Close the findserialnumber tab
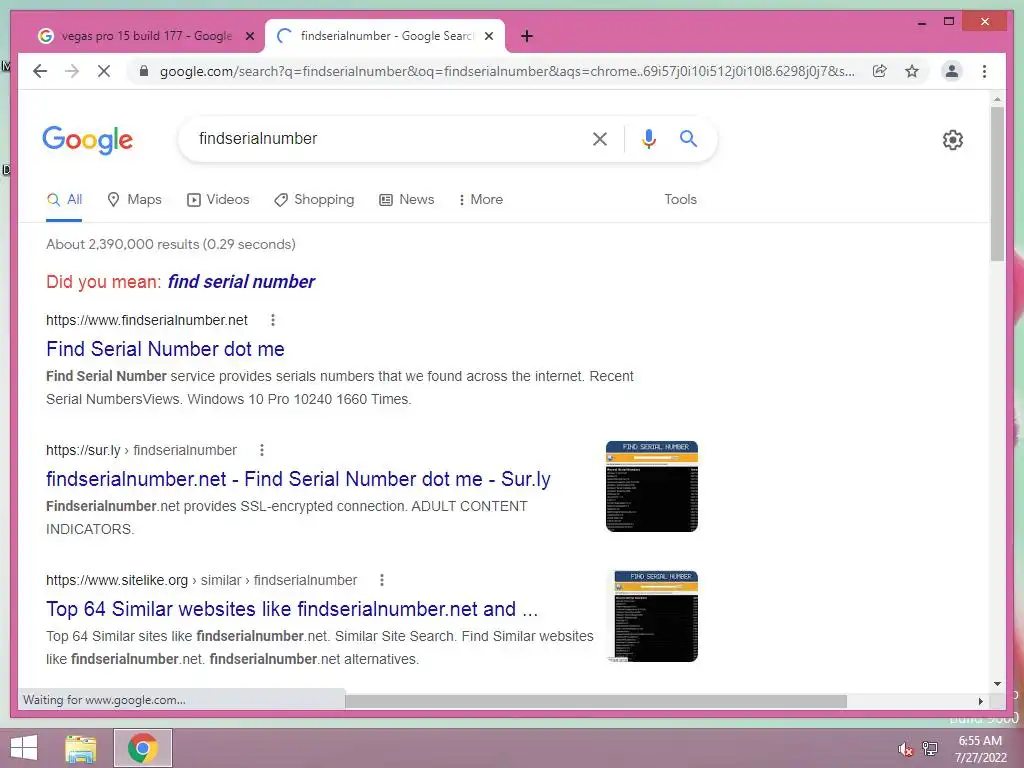Screen dimensions: 1024x768 point(488,36)
